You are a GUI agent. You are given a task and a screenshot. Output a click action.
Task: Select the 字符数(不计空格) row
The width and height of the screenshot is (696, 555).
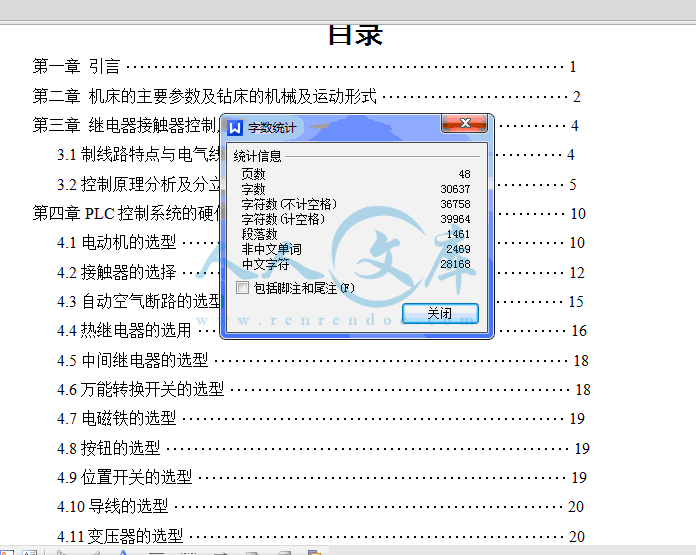[356, 204]
